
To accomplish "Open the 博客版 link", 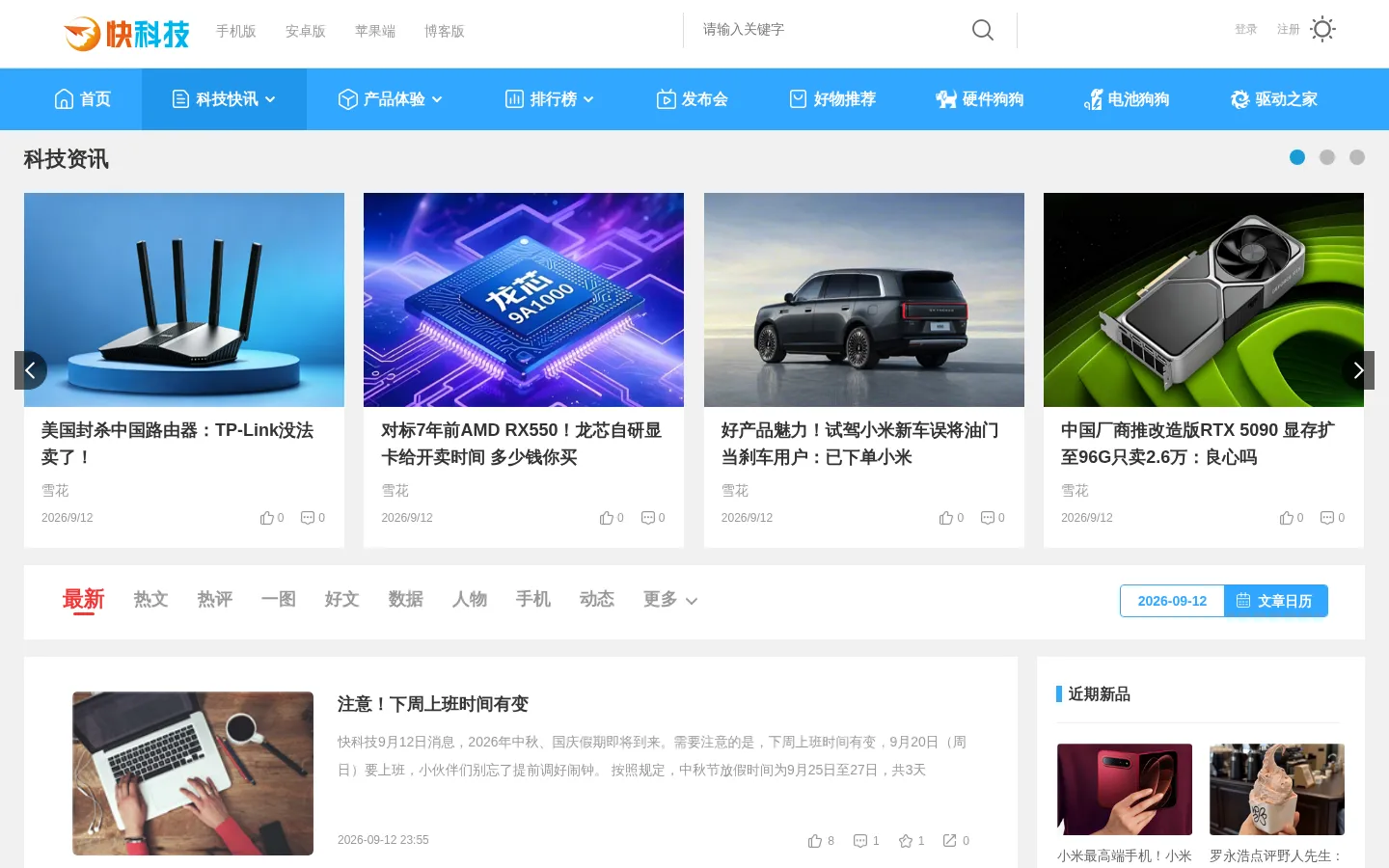I will coord(445,31).
